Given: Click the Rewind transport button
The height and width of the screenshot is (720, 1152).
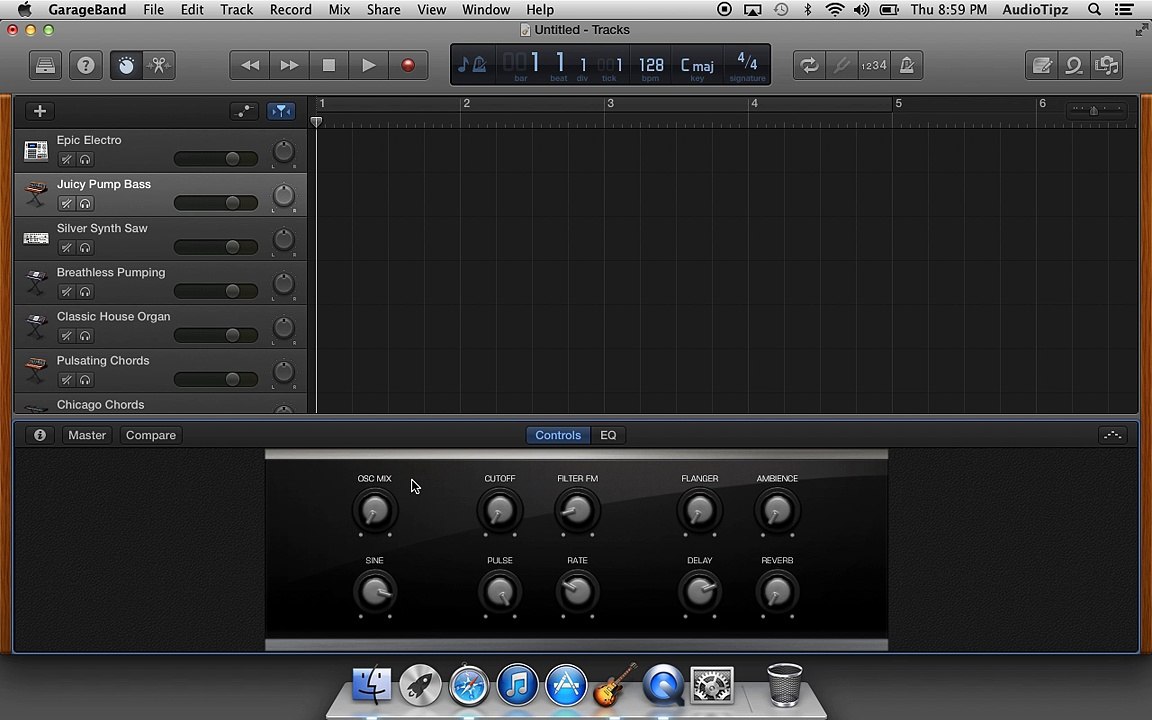Looking at the screenshot, I should click(250, 65).
